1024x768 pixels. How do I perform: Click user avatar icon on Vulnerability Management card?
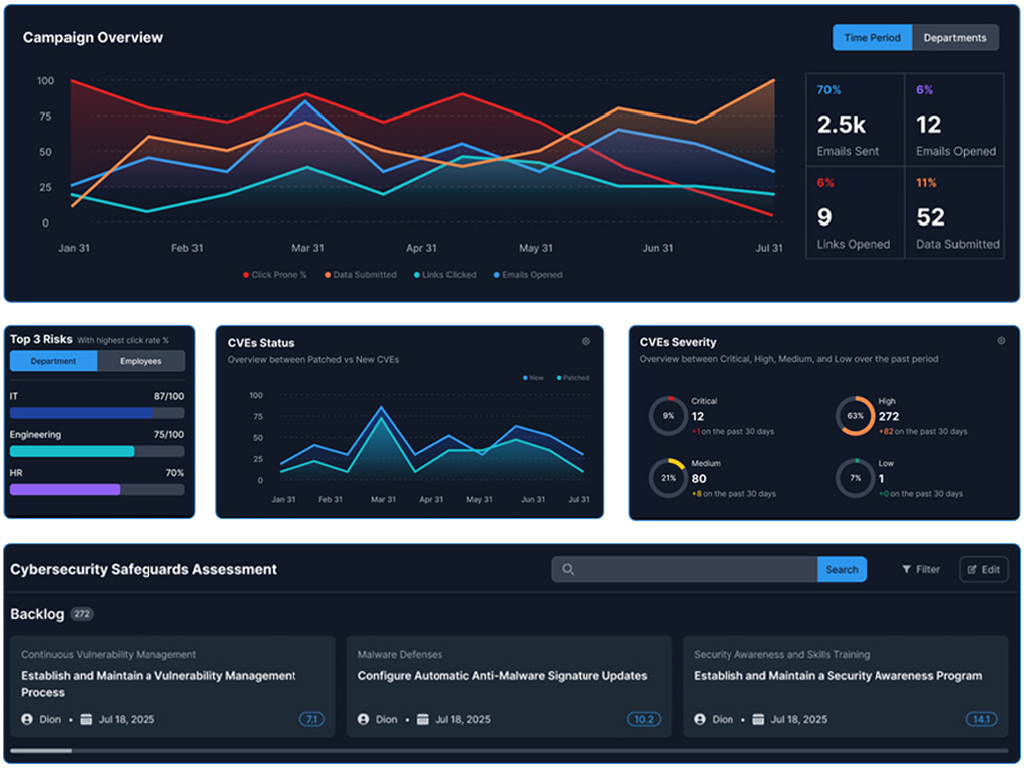tap(27, 719)
